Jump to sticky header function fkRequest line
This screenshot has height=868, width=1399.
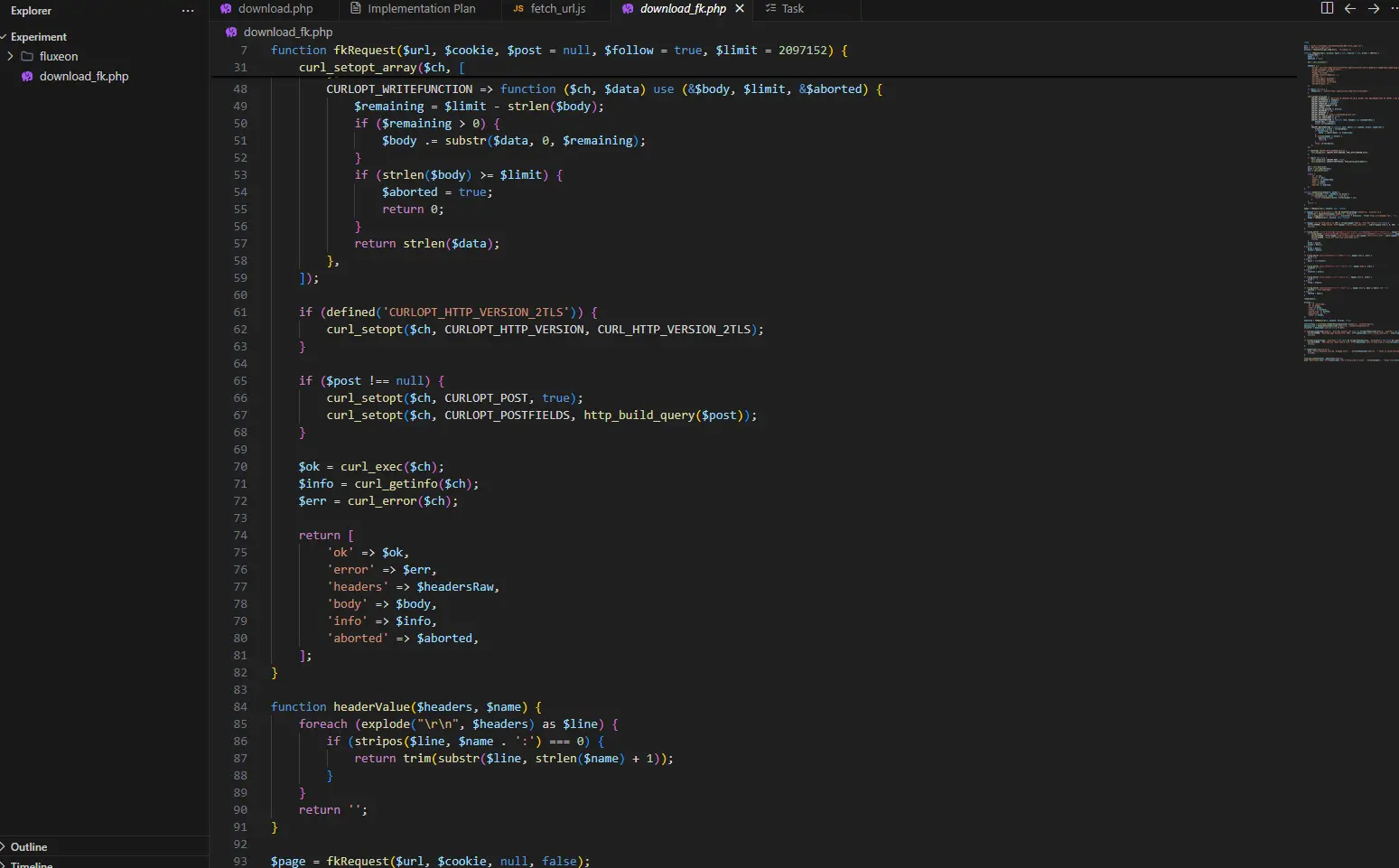559,51
